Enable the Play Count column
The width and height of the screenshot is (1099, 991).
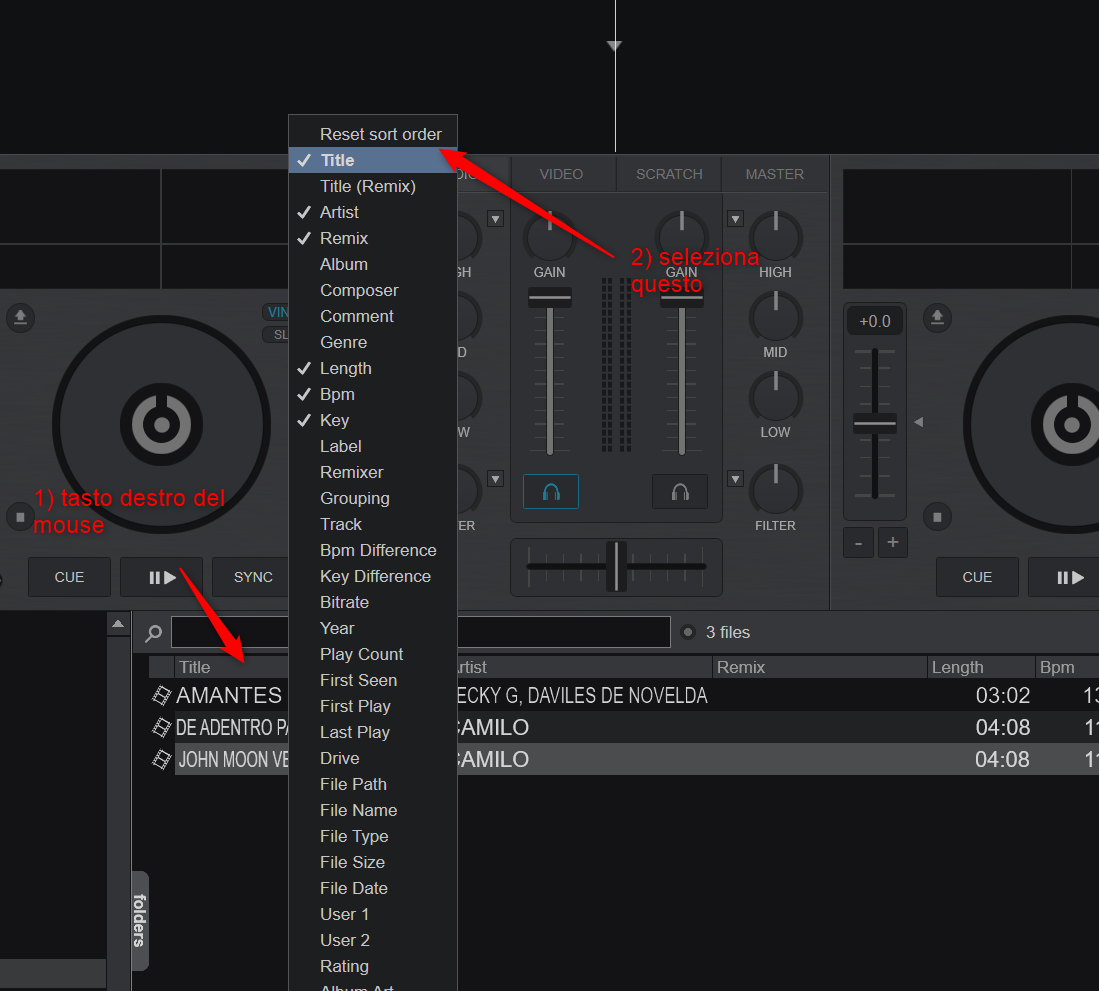[x=373, y=654]
